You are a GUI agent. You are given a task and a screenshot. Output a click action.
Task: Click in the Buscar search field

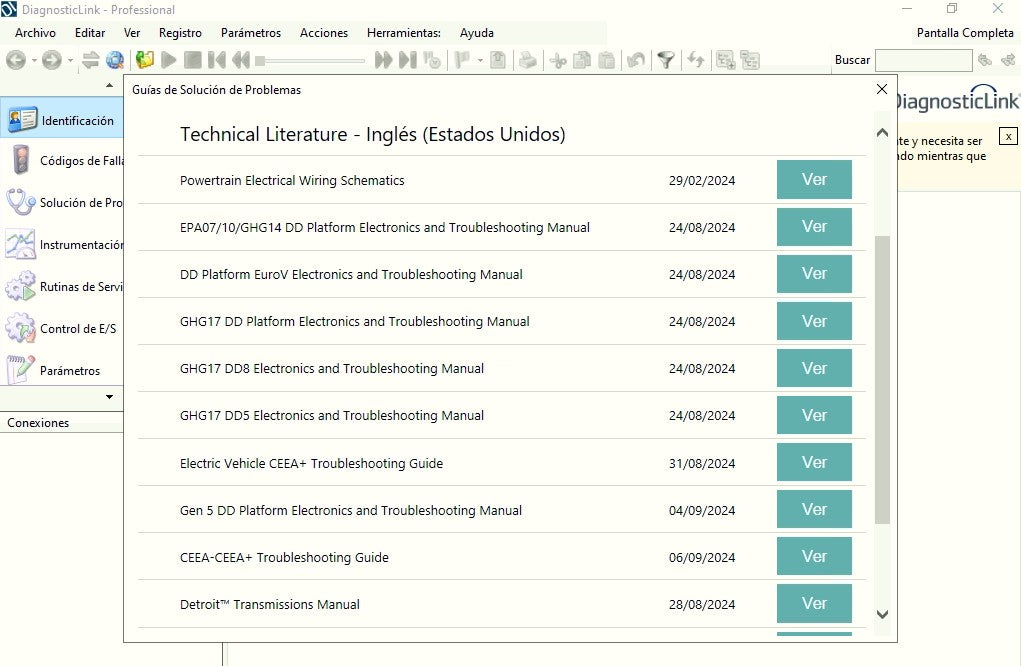click(922, 60)
